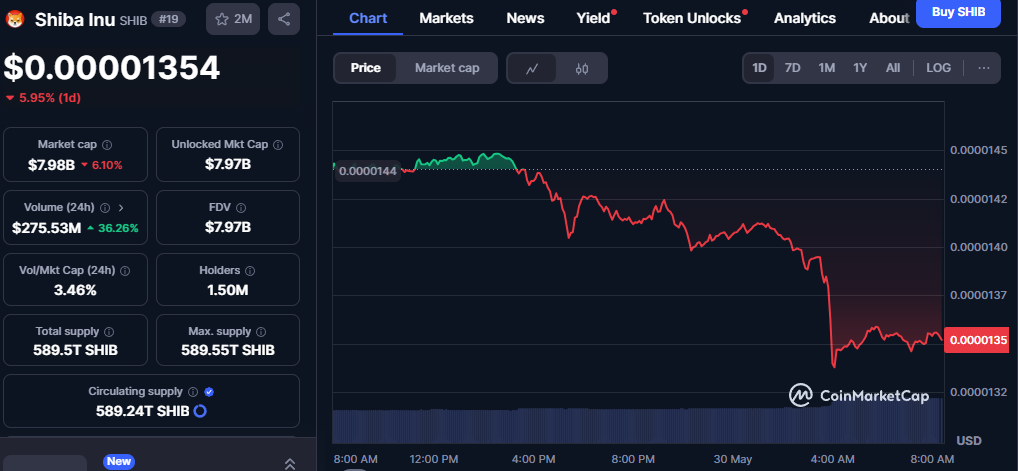Switch to candlestick chart icon
Screen dimensions: 1018x471
point(582,68)
